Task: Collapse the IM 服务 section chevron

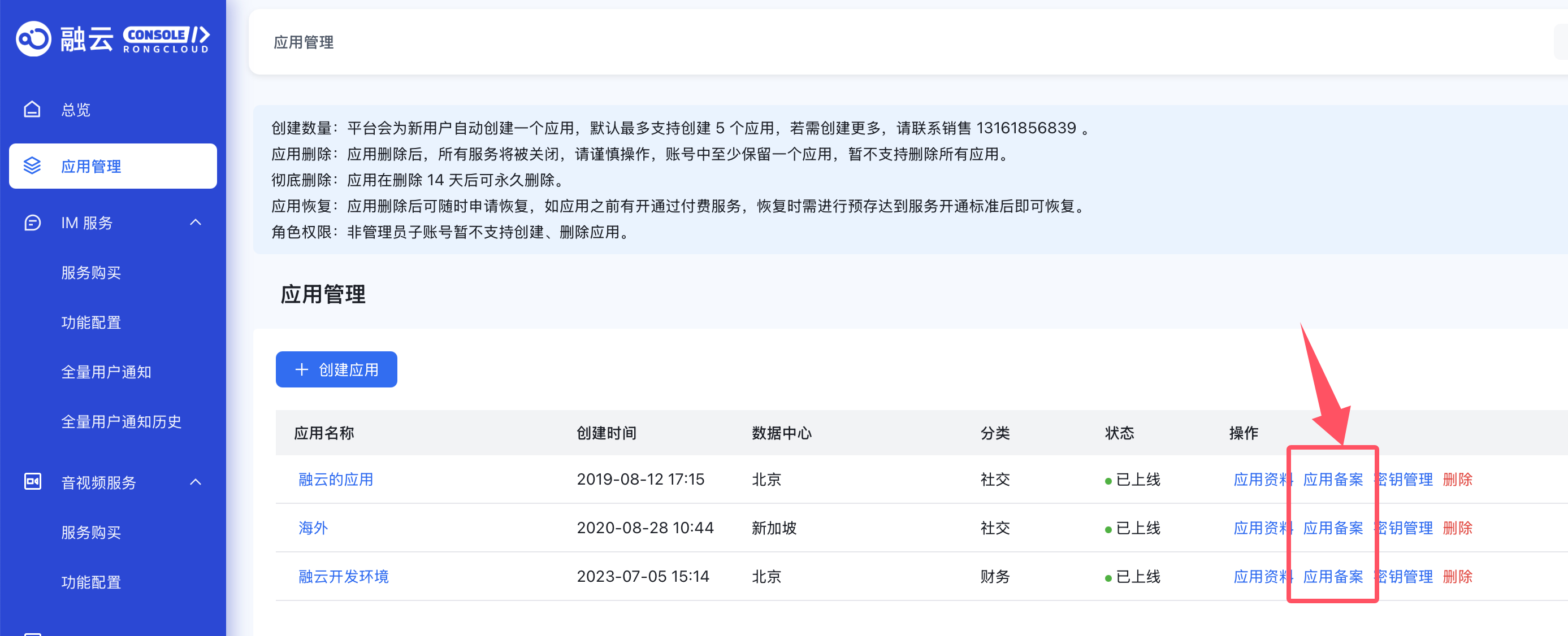Action: [x=196, y=223]
